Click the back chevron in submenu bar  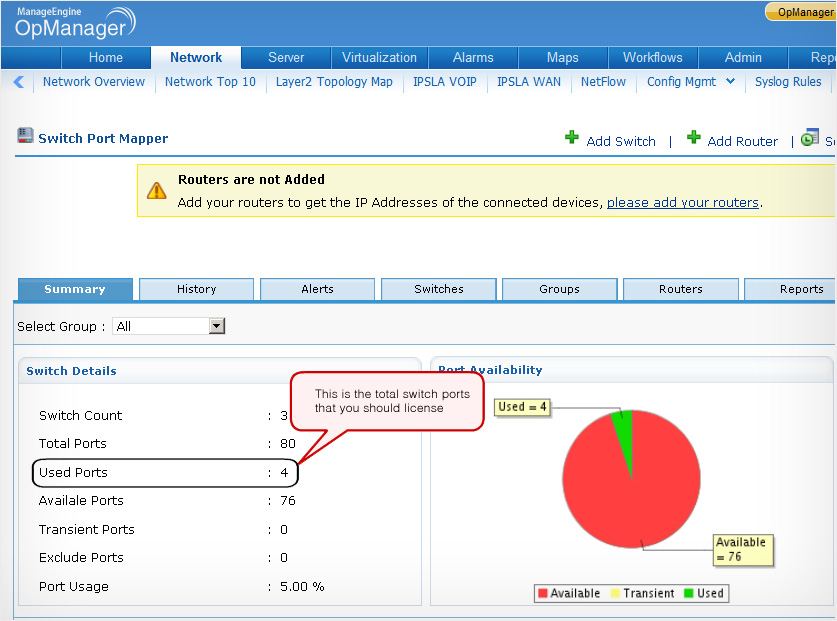point(19,82)
